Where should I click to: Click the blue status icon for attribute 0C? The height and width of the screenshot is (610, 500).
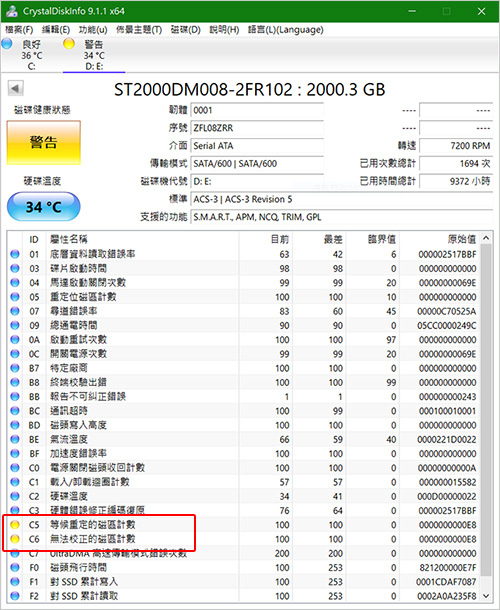(x=15, y=354)
